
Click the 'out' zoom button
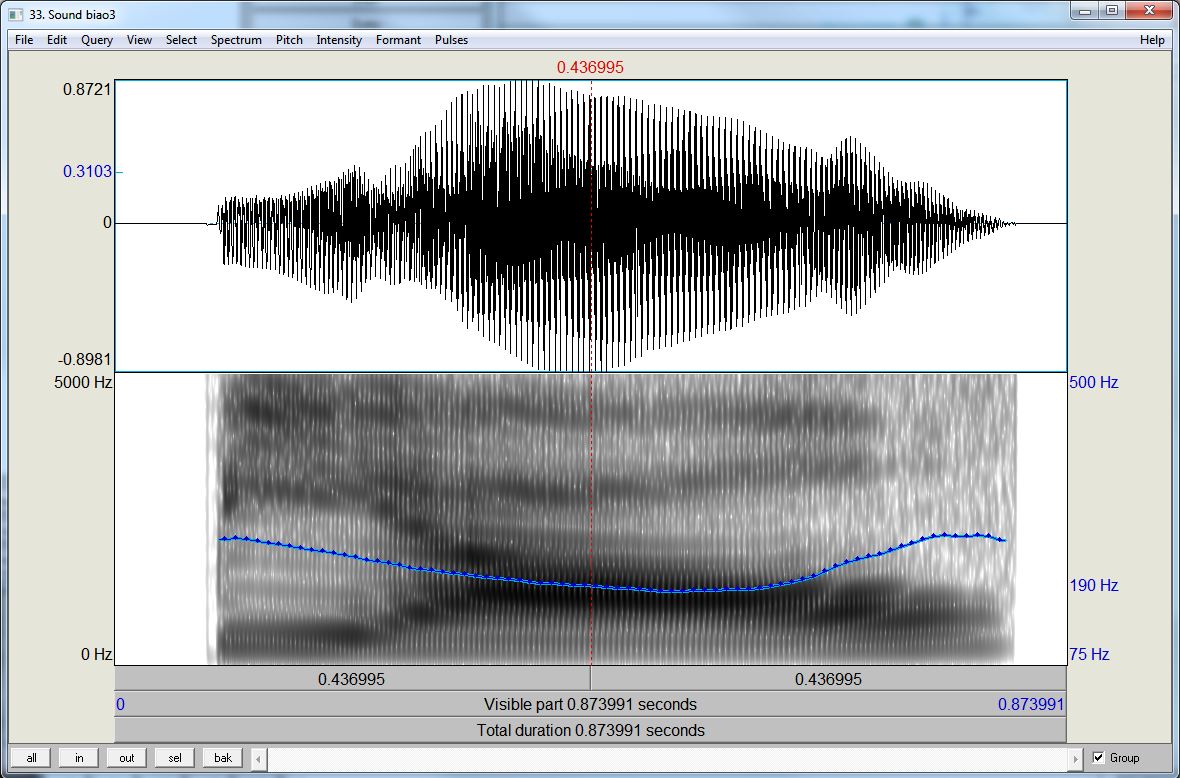126,758
